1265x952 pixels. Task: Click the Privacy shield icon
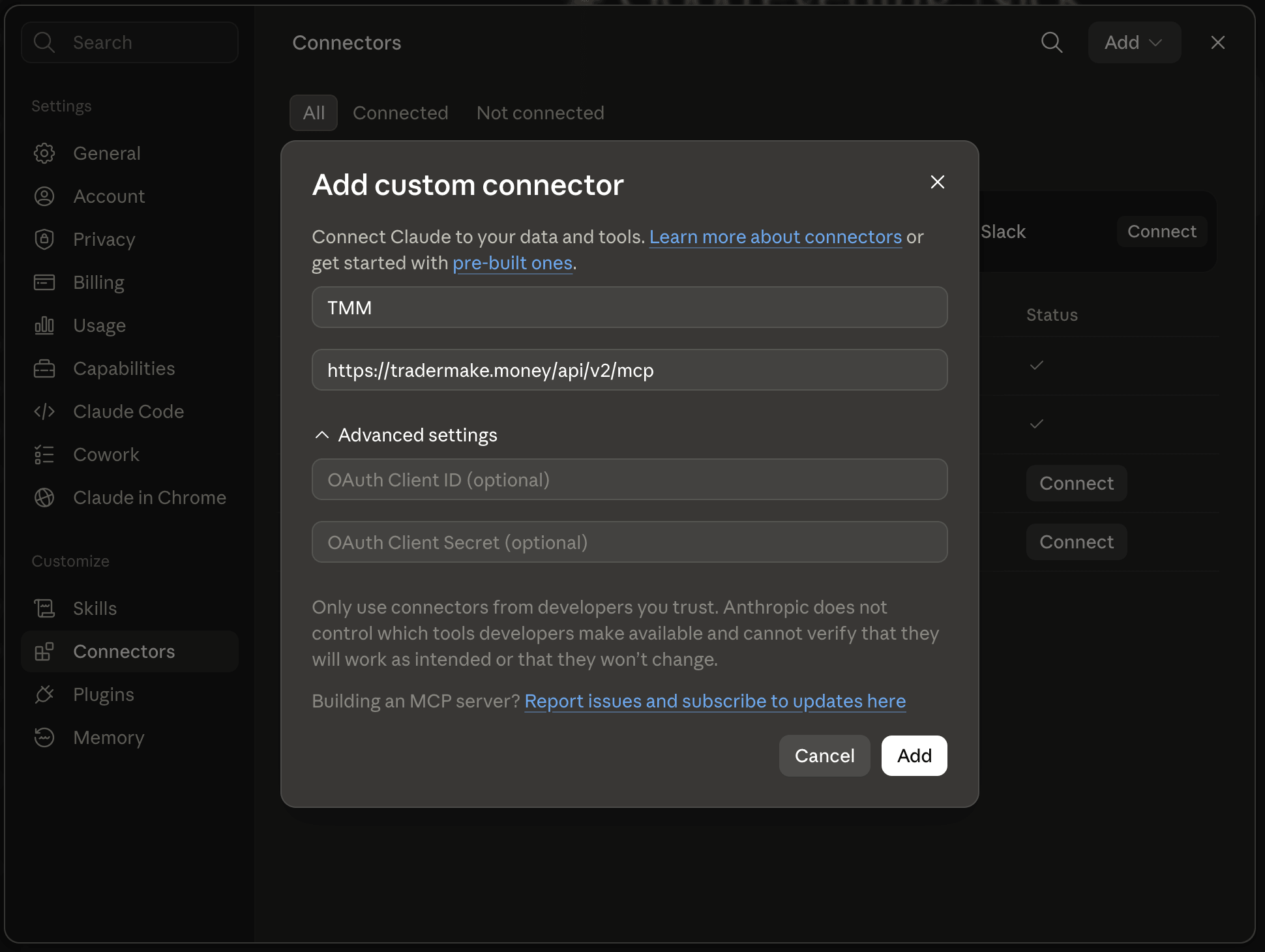44,239
